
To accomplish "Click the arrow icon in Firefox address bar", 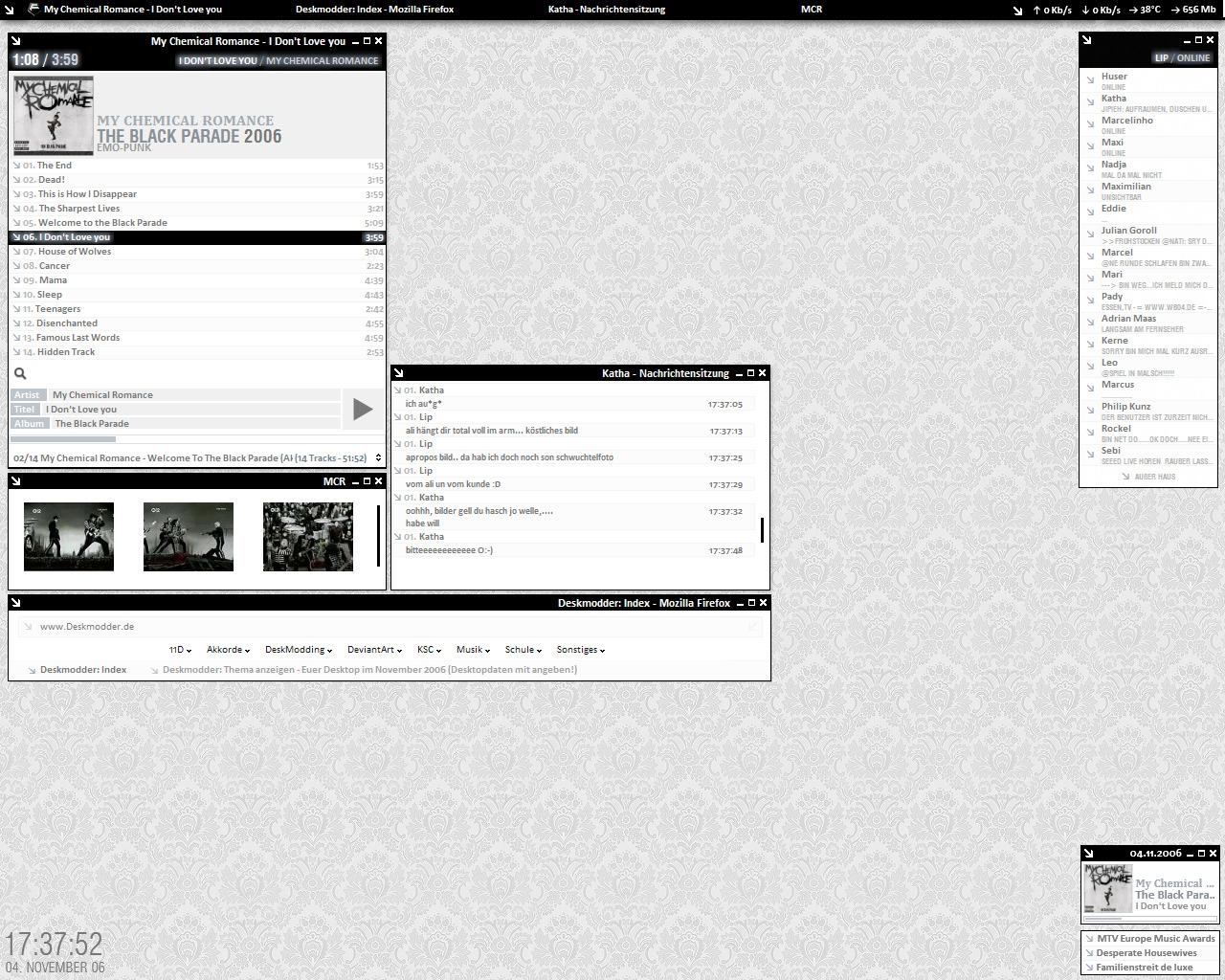I will (28, 627).
